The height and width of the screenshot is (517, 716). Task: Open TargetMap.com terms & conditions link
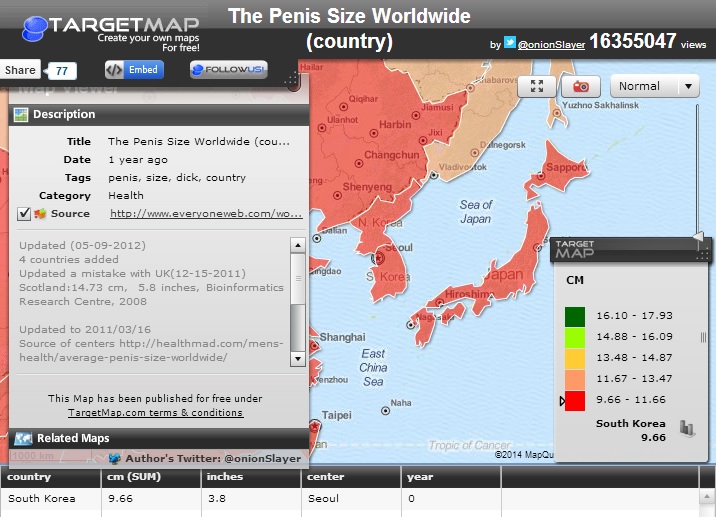coord(155,413)
